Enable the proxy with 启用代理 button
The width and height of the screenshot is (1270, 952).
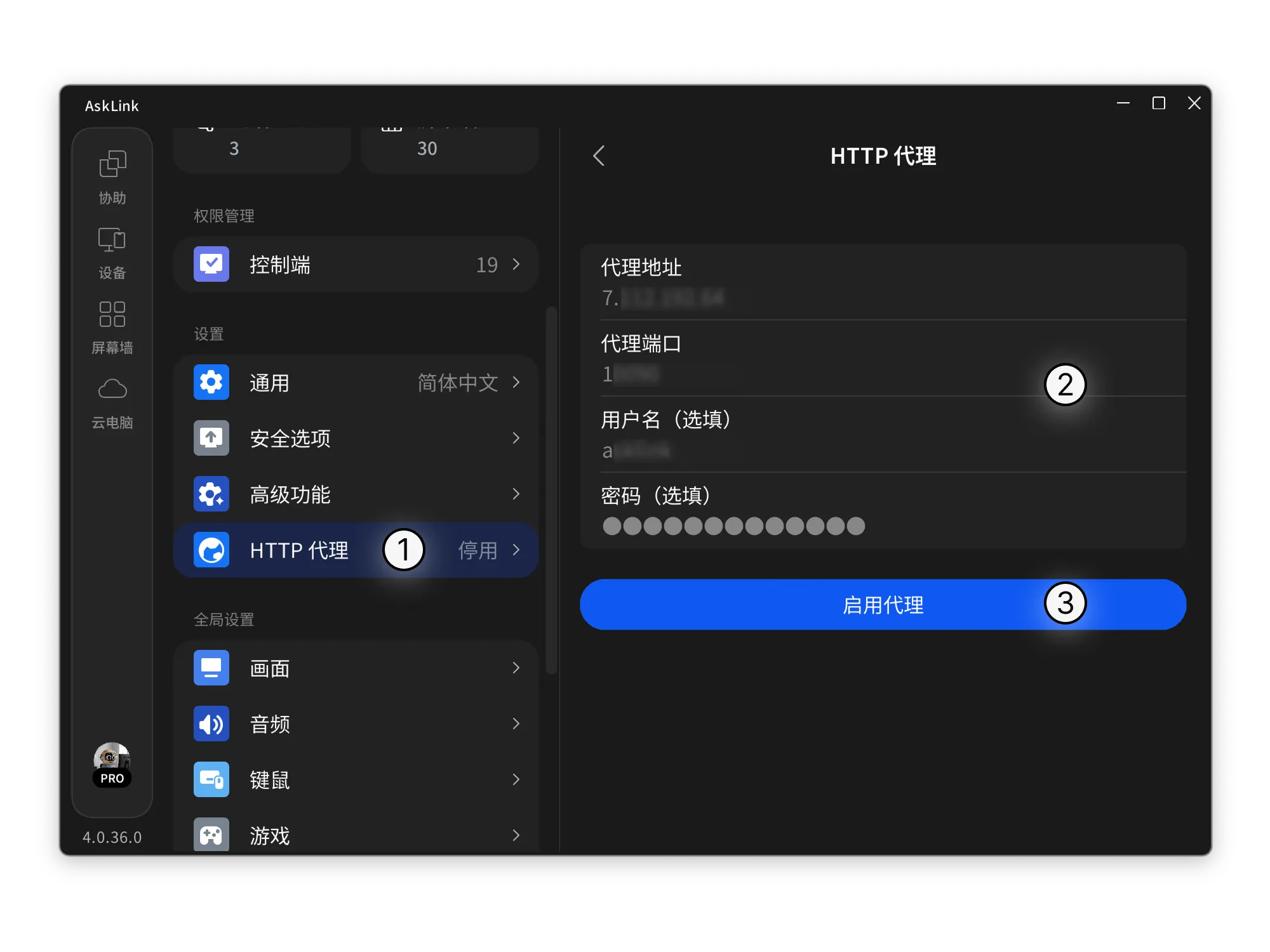(883, 604)
